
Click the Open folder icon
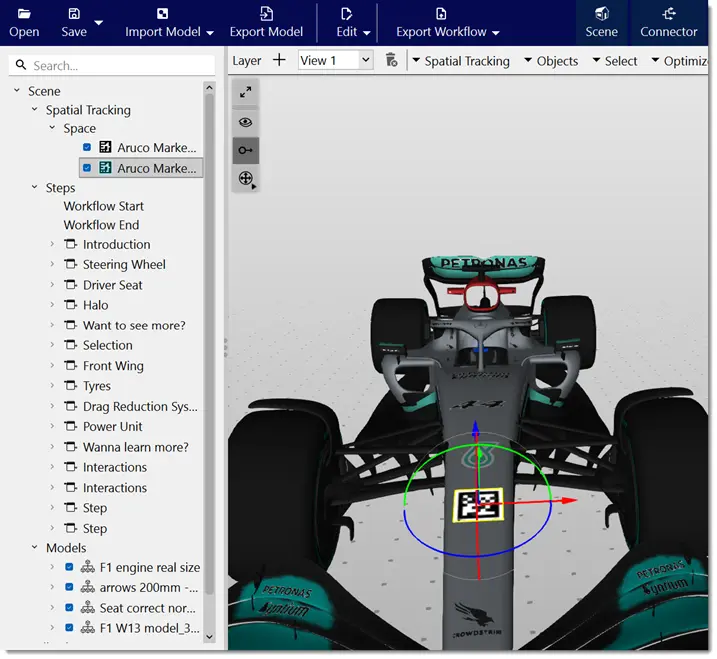[24, 14]
